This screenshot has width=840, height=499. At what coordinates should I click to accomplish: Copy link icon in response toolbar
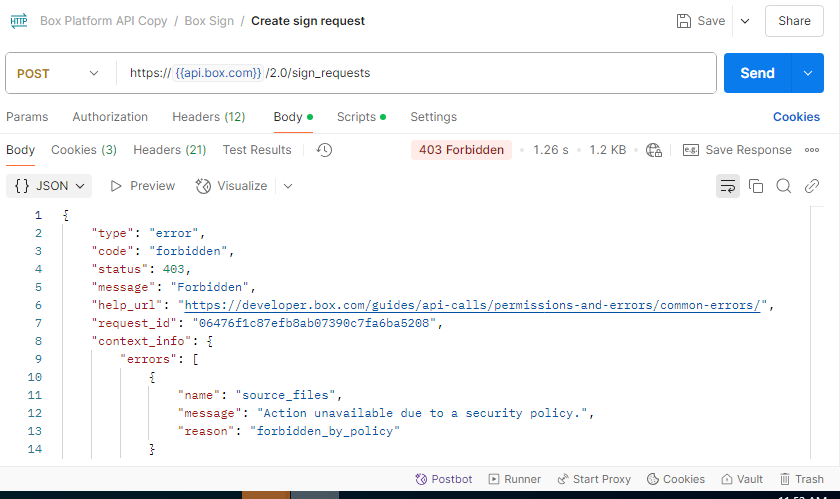[812, 186]
